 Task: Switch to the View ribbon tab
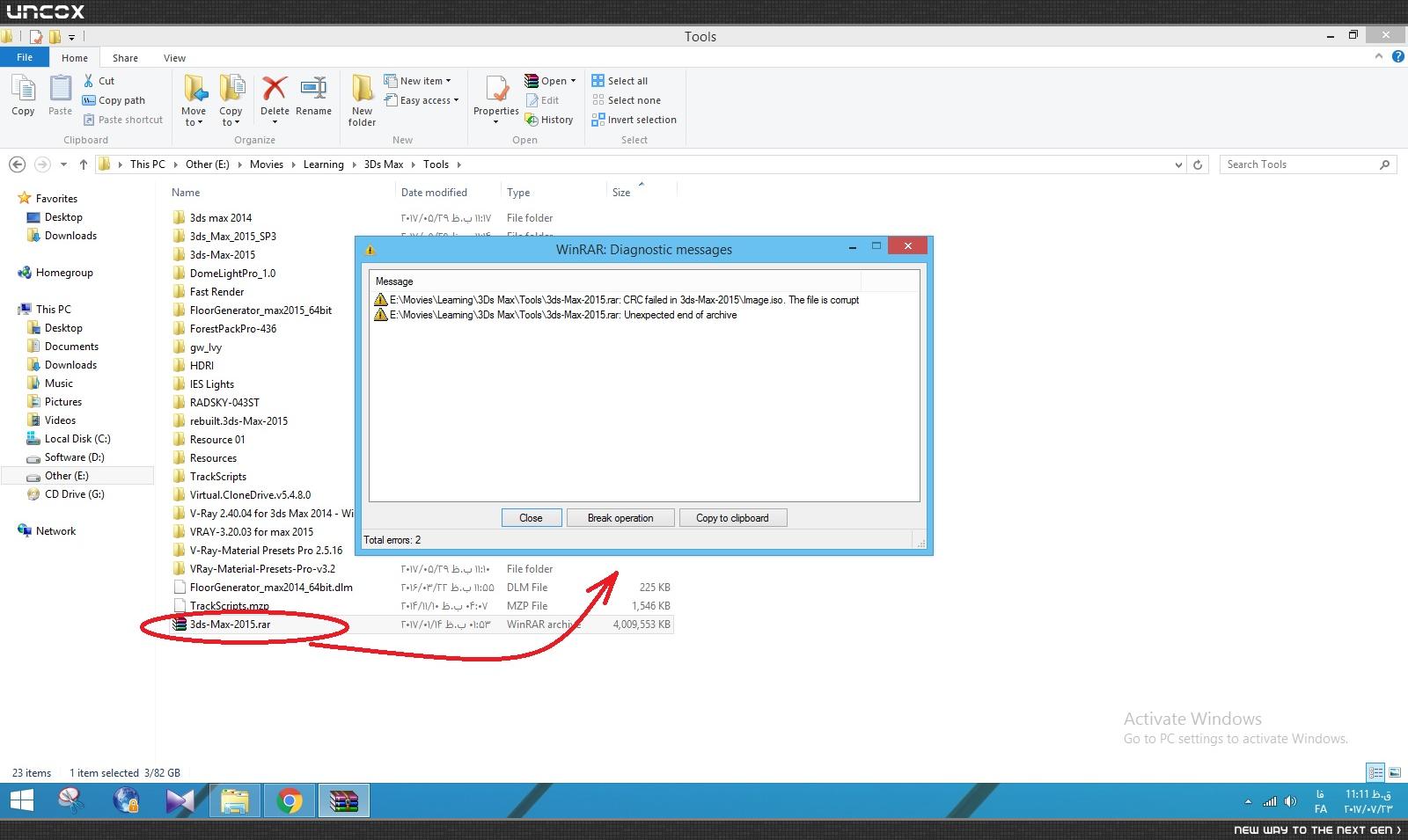coord(174,58)
